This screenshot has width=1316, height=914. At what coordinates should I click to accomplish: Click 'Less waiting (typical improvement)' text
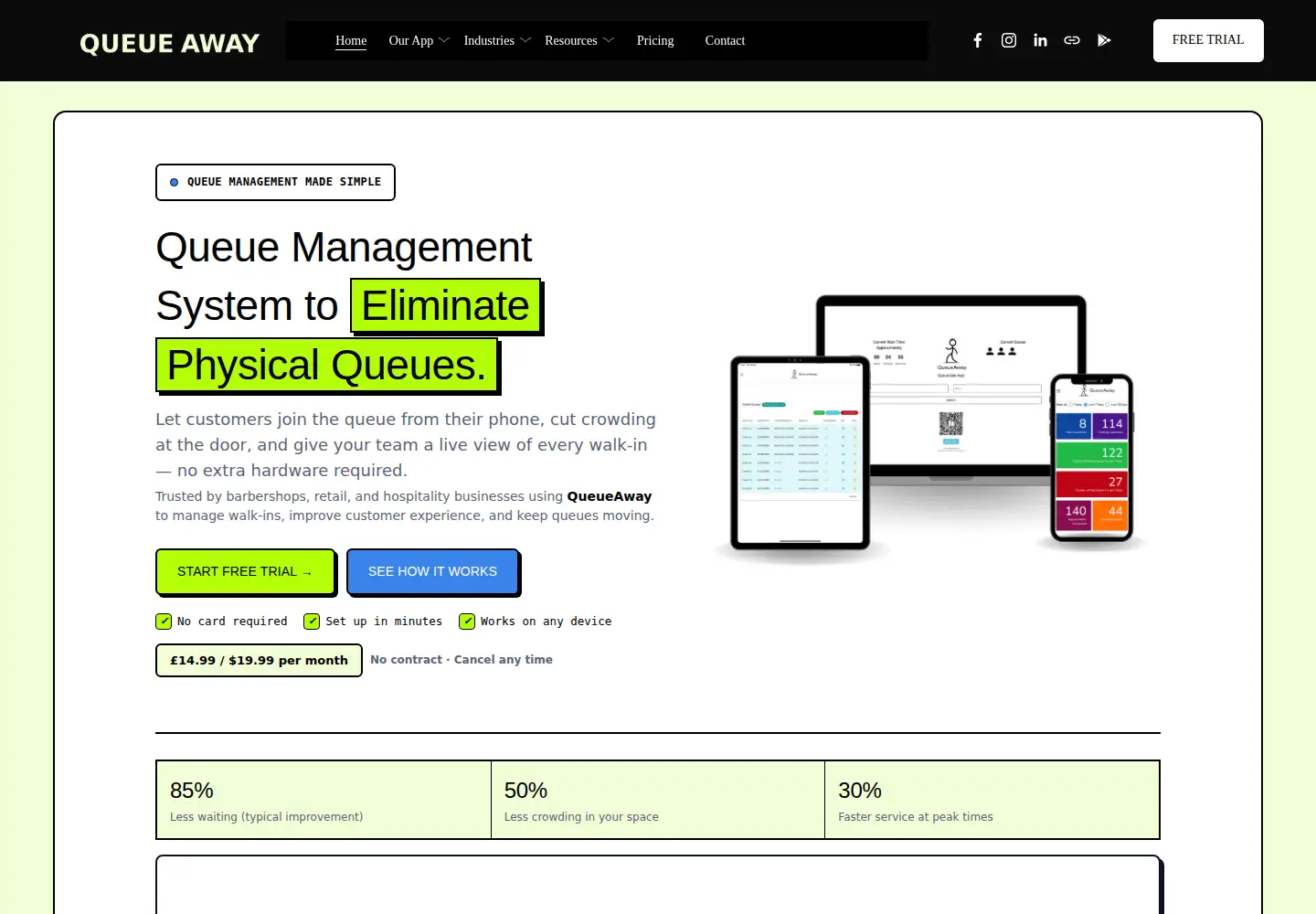[x=267, y=817]
